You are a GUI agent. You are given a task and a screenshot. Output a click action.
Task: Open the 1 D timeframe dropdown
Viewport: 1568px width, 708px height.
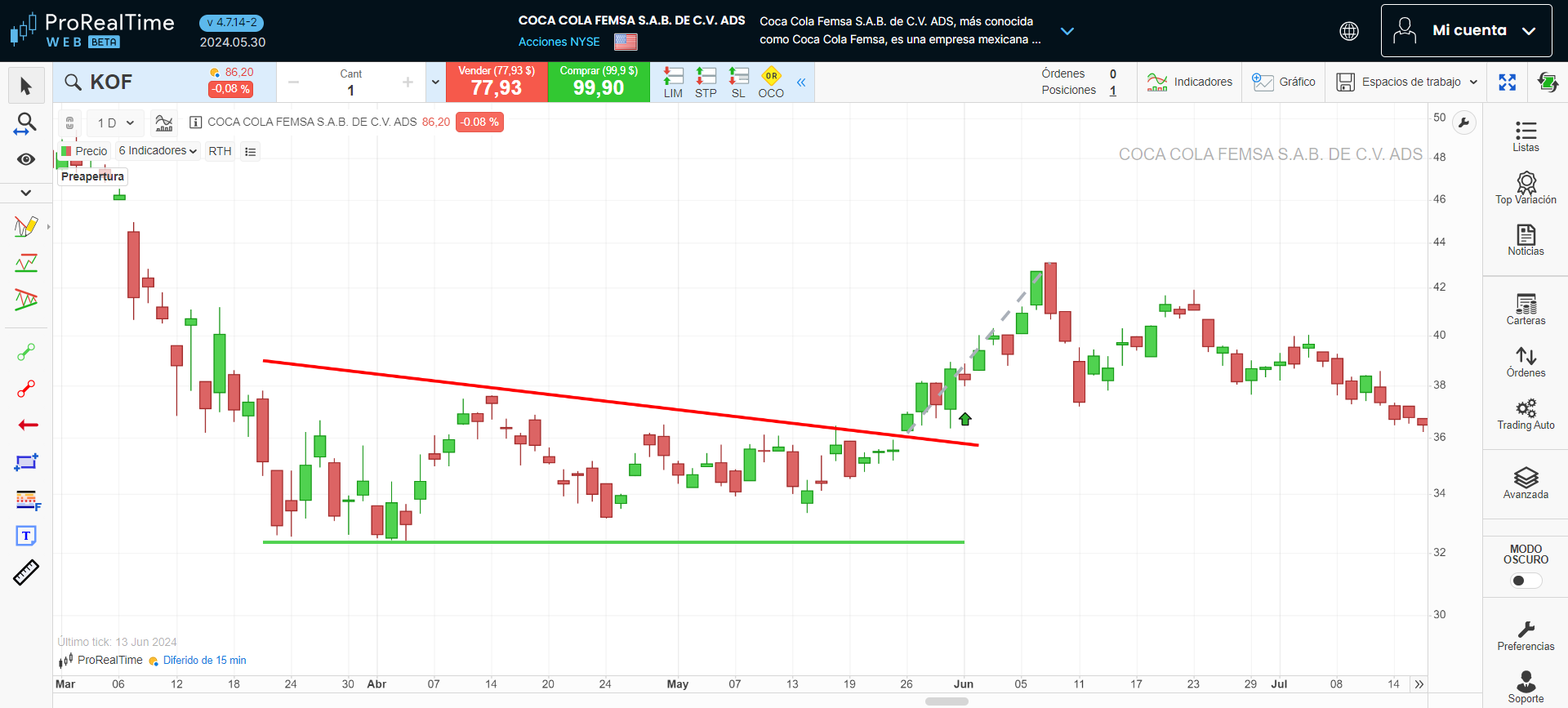tap(115, 123)
